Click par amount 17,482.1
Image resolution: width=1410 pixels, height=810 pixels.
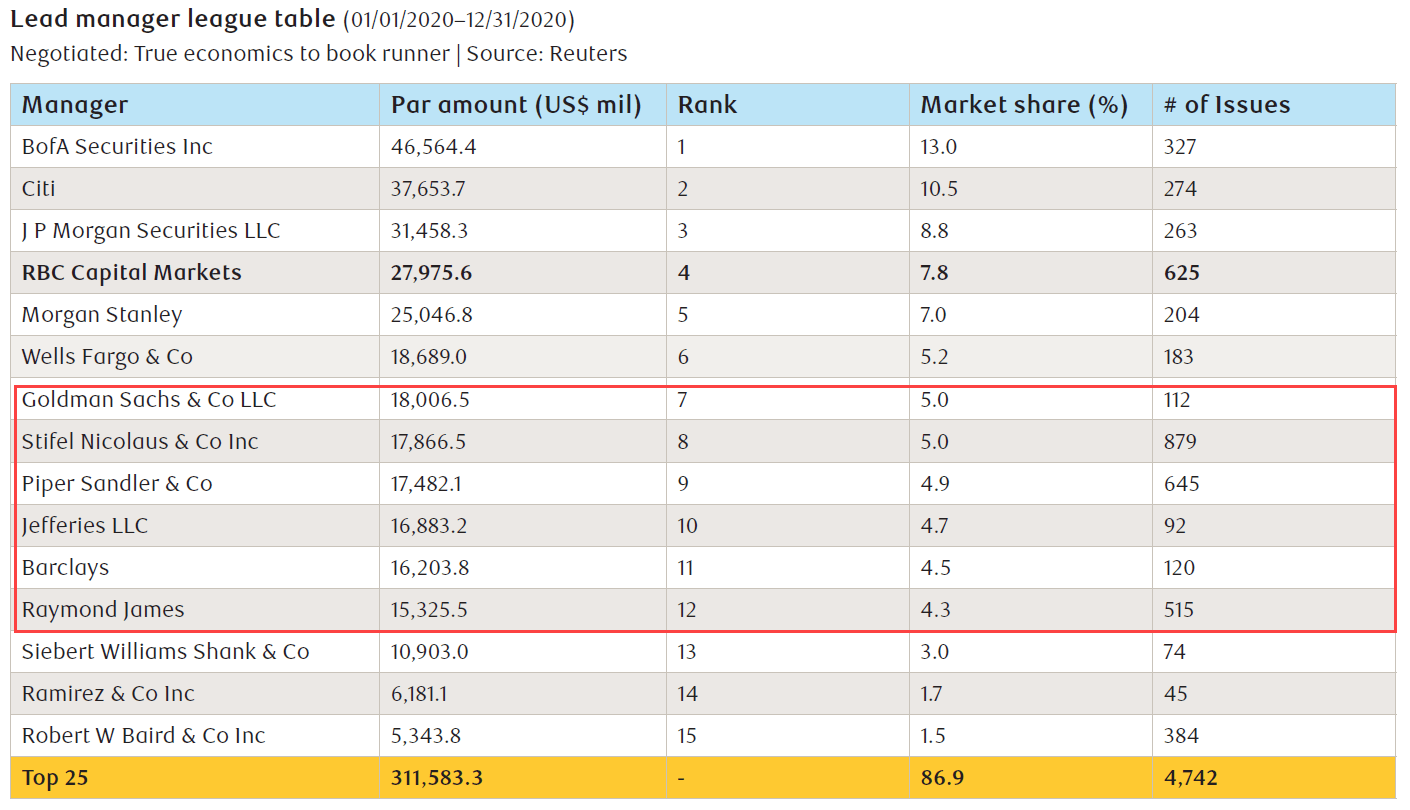click(x=428, y=484)
